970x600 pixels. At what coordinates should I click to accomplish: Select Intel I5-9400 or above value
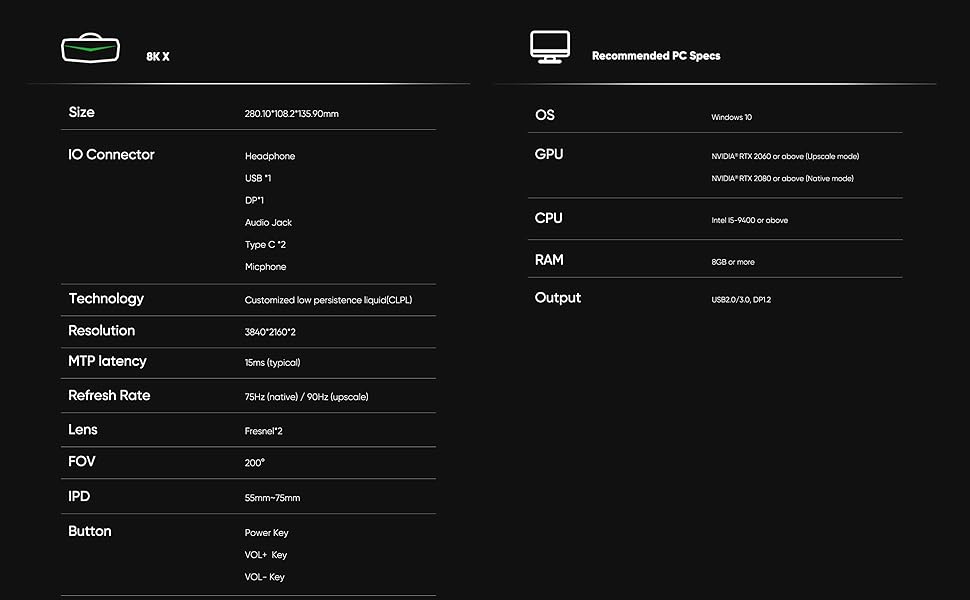(x=750, y=220)
